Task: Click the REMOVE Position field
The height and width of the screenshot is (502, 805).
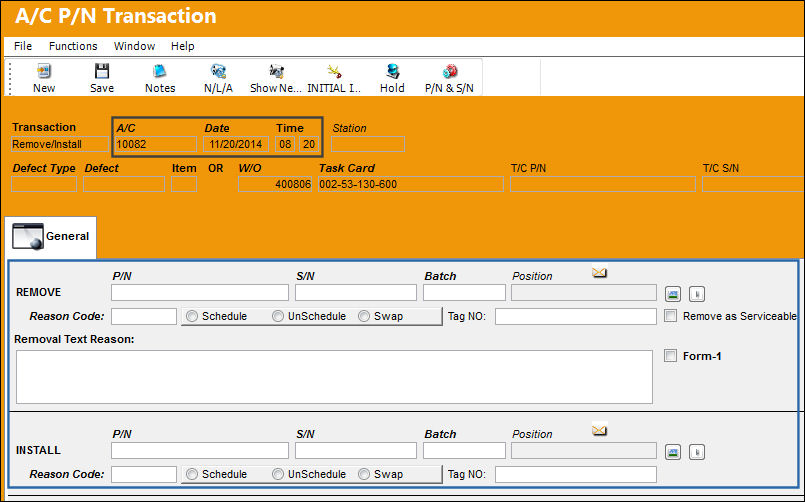Action: [x=584, y=293]
